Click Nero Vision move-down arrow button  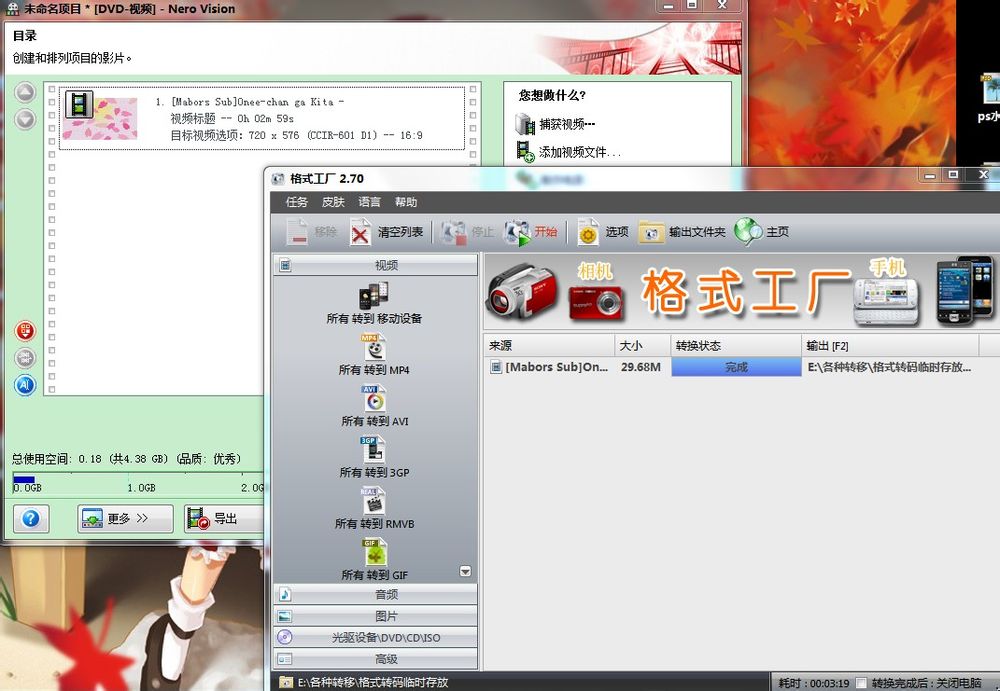(26, 119)
